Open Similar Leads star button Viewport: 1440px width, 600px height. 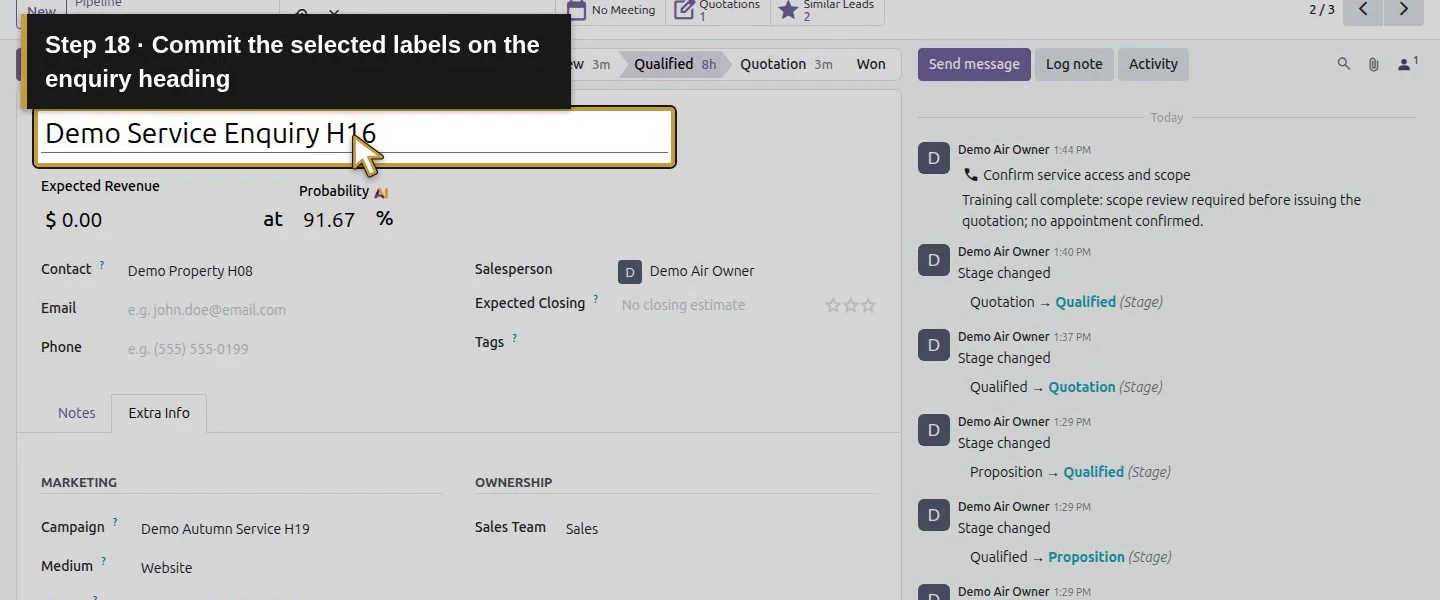coord(827,10)
